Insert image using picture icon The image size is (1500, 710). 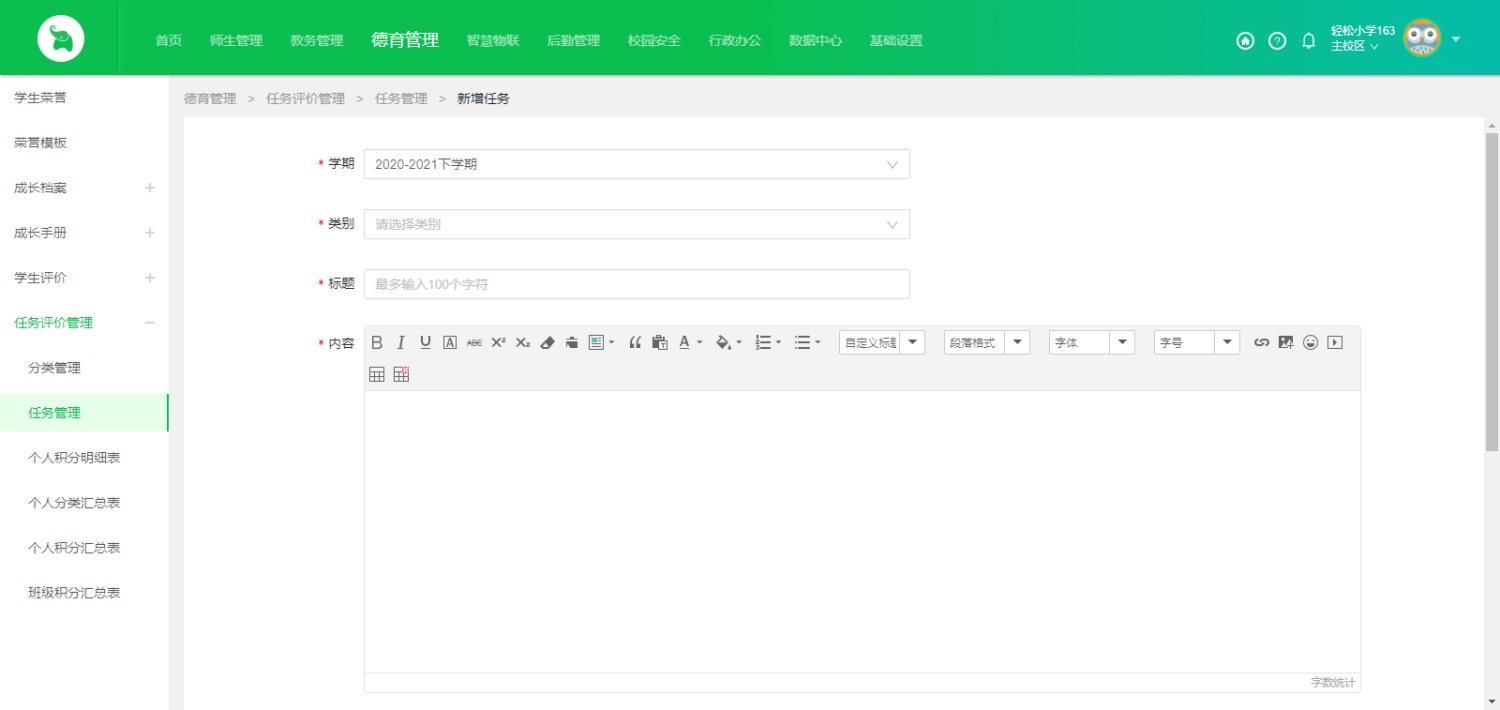click(x=1286, y=342)
